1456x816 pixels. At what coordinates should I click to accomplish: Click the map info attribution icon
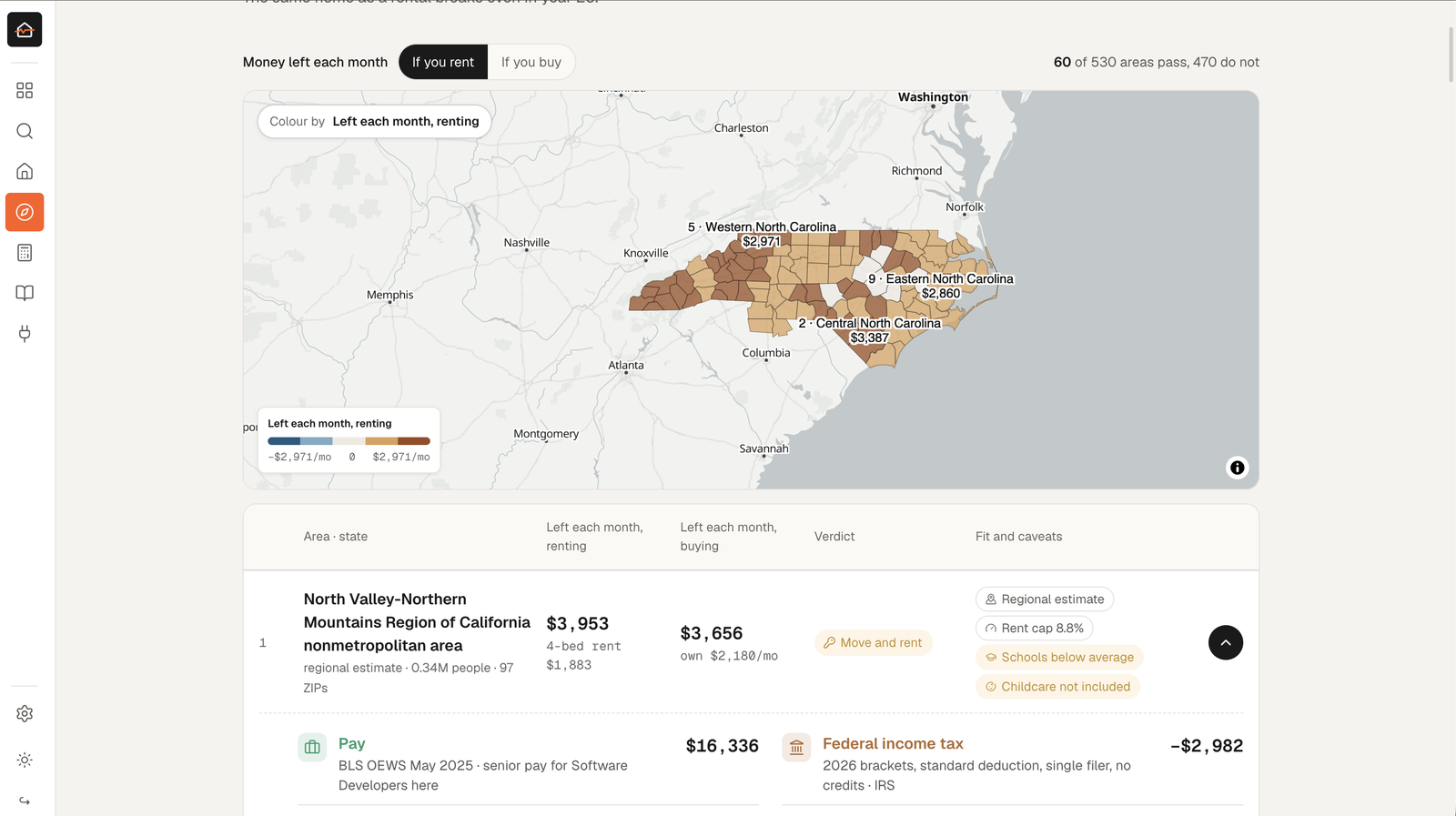click(1237, 468)
